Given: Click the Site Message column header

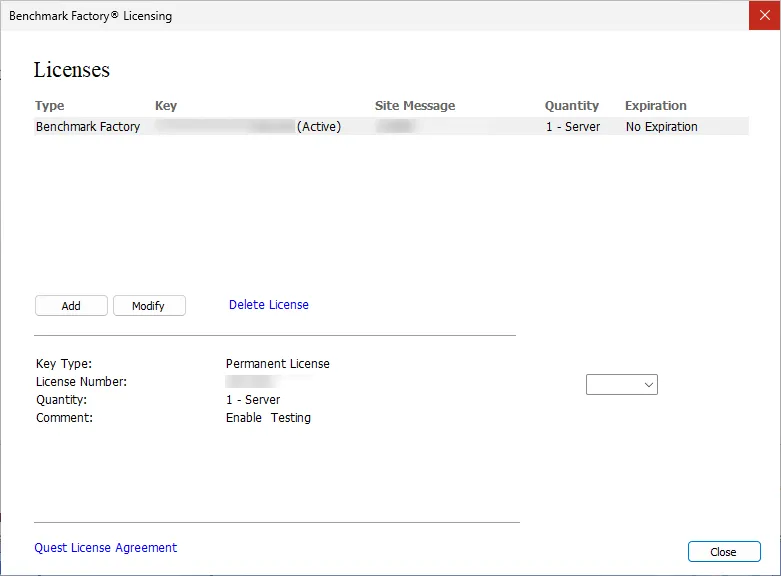Looking at the screenshot, I should click(415, 106).
